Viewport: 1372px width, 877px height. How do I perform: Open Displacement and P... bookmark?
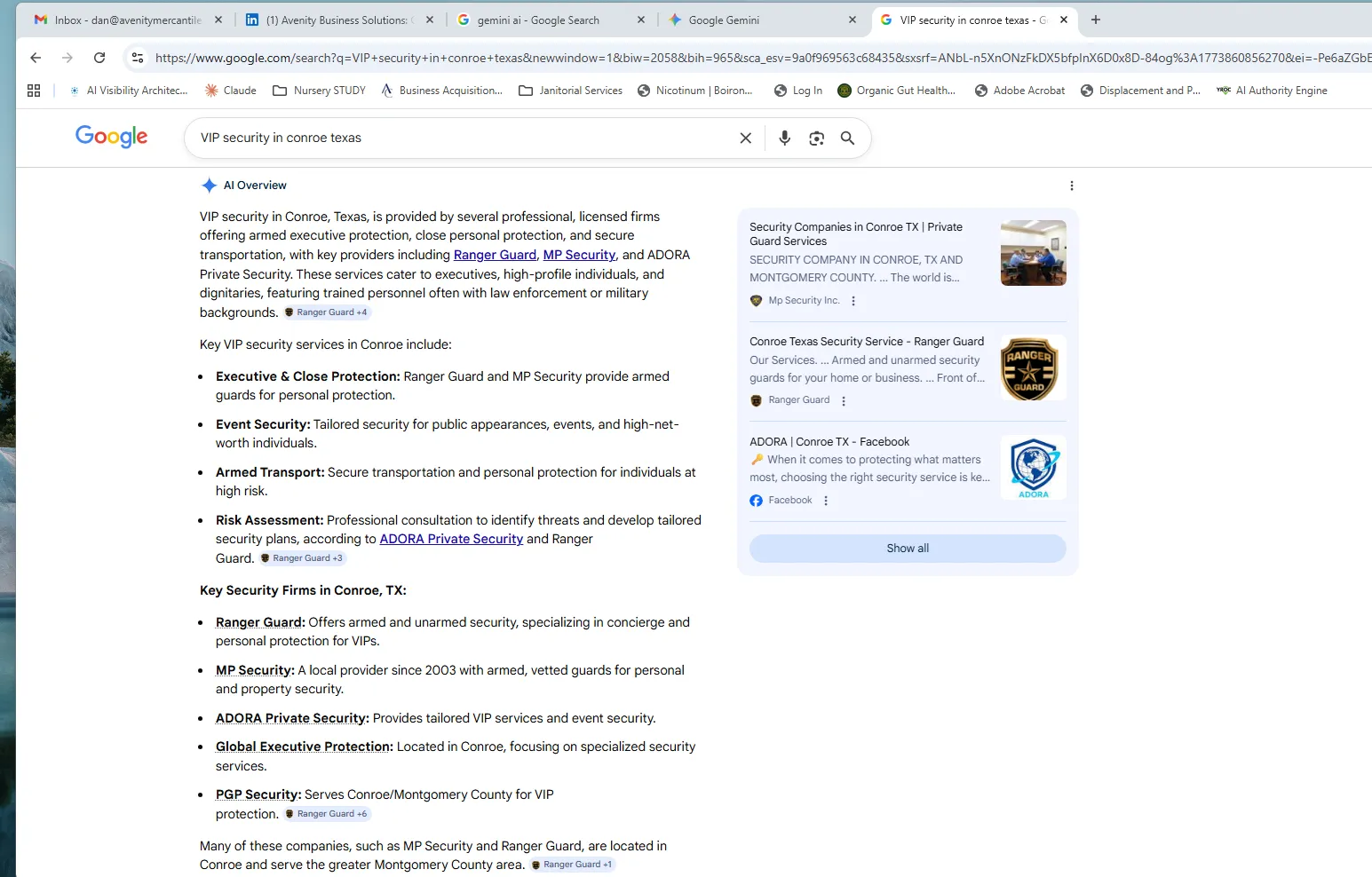tap(1140, 91)
